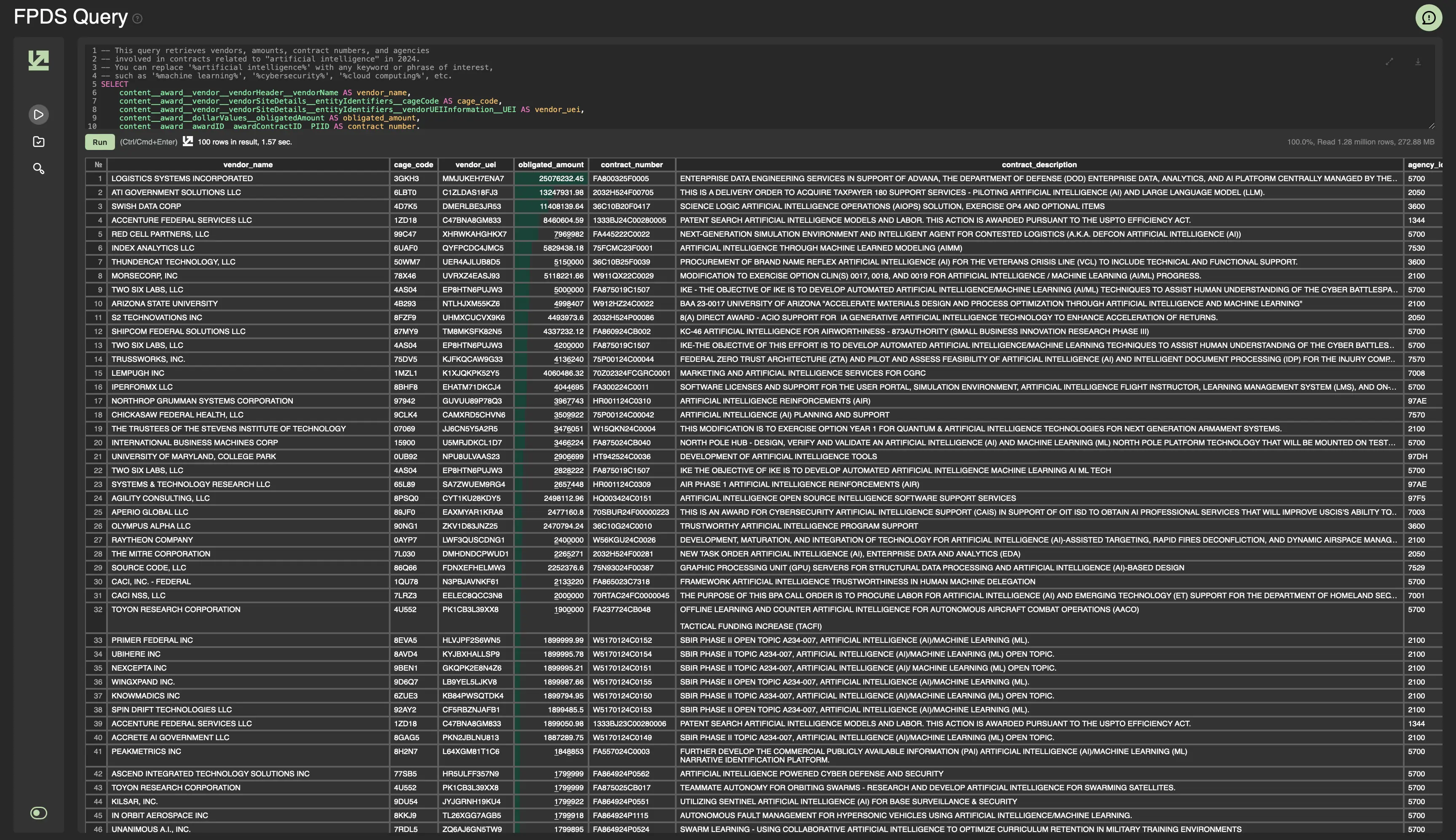
Task: Click ARIZONA STATE UNIVERSITY cell
Action: pyautogui.click(x=248, y=303)
